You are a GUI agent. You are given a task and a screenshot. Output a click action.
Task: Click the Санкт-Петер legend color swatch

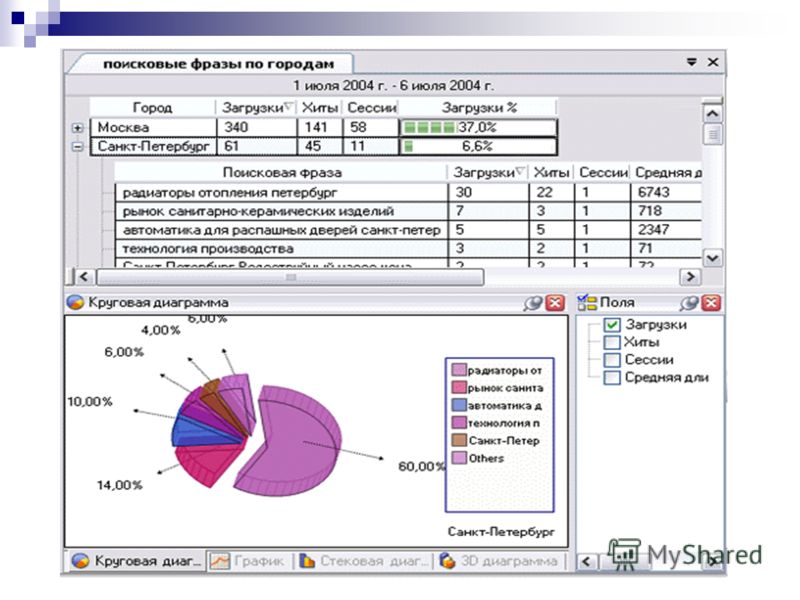point(459,440)
